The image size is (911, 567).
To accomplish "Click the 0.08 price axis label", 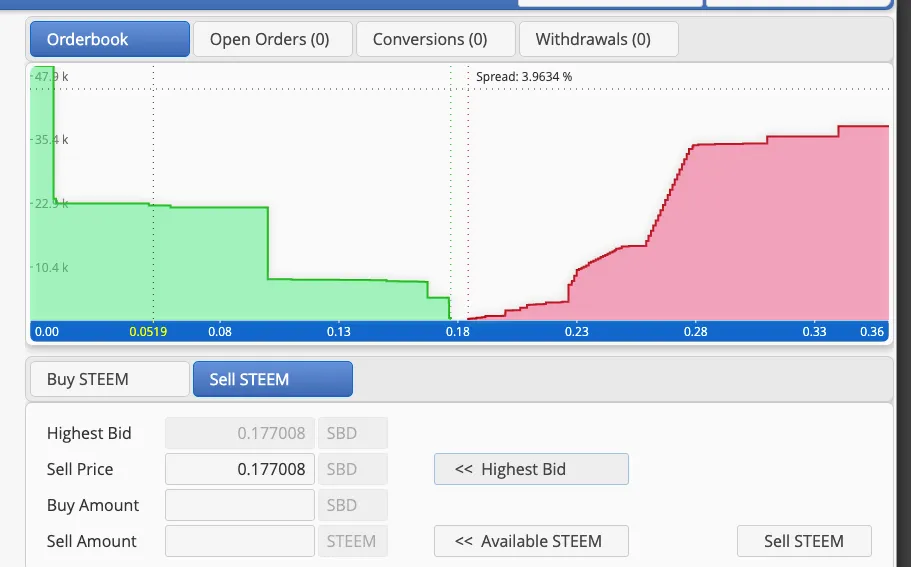I will pyautogui.click(x=220, y=332).
